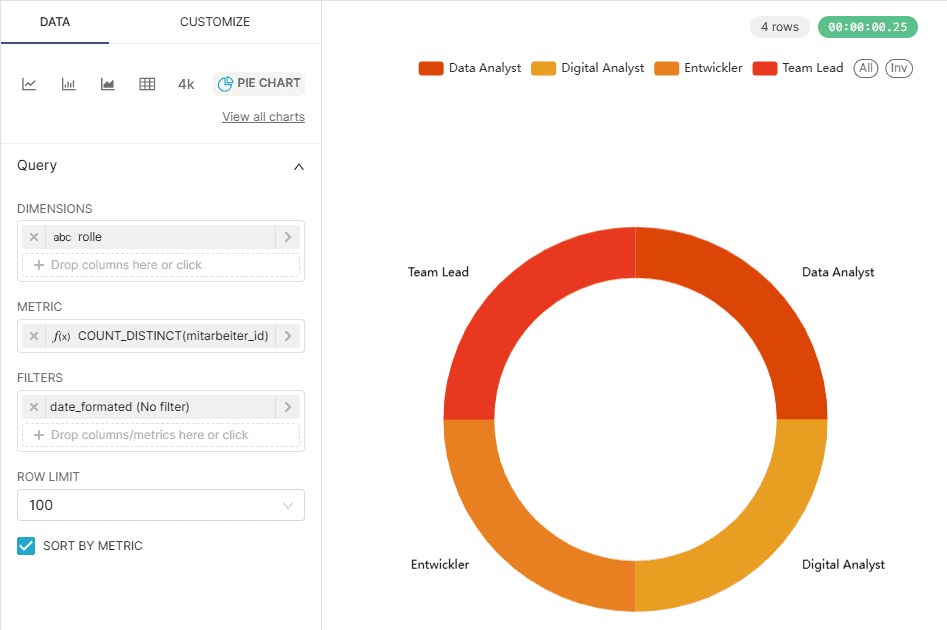Delete the date_formated filter using X
Screen dimensions: 947x630
[34, 407]
